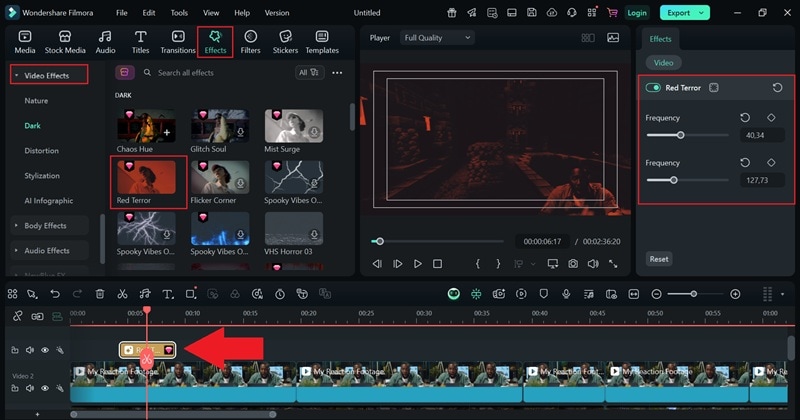Select the Chaos Hue effect thumbnail
The height and width of the screenshot is (420, 800).
[x=146, y=126]
